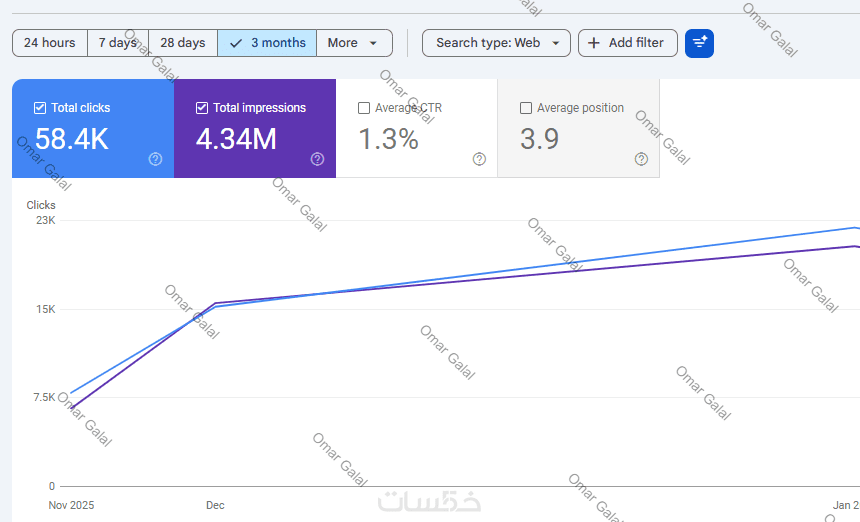This screenshot has width=860, height=522.
Task: Open the More date range dropdown
Action: pos(354,43)
